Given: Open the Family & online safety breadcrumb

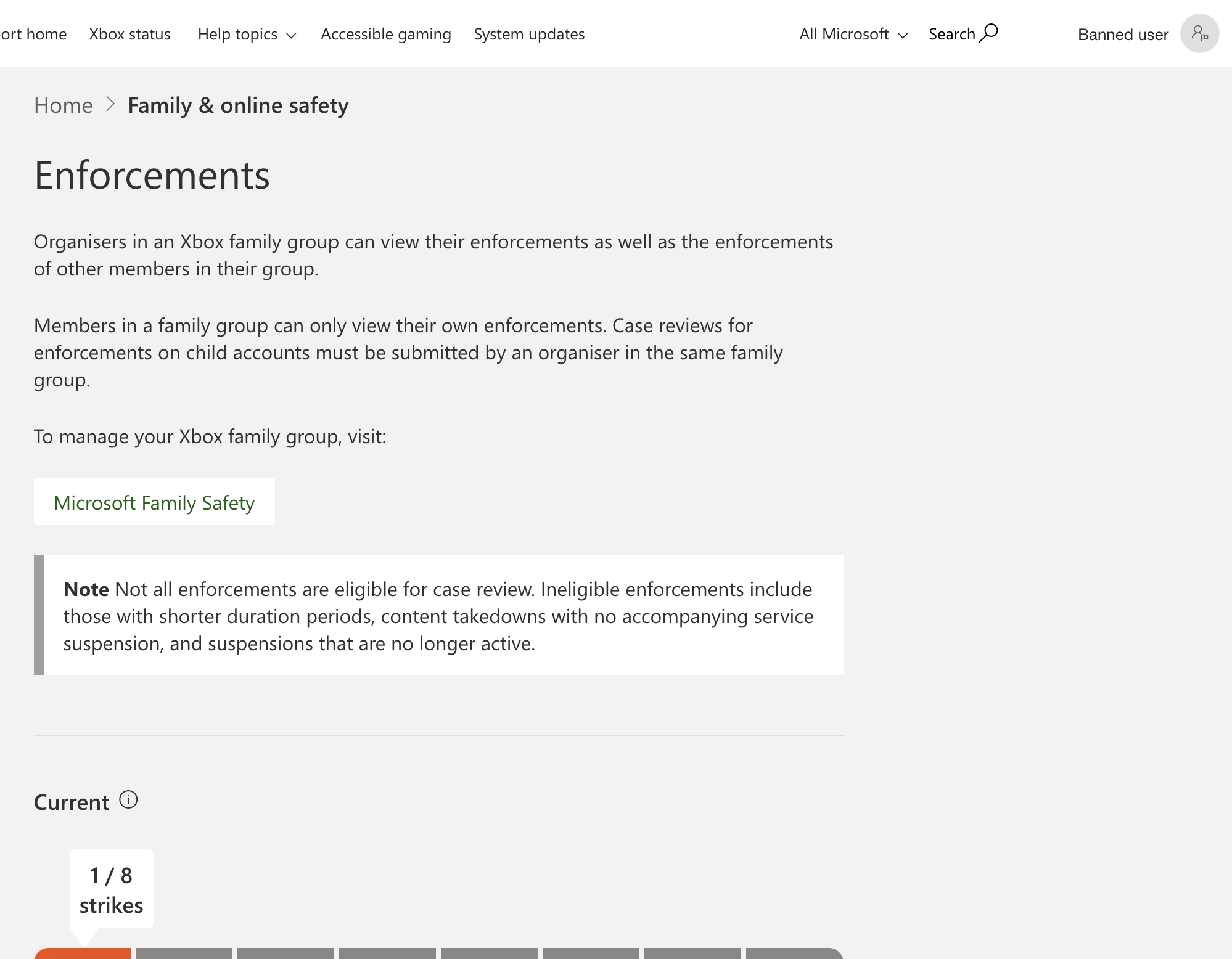Looking at the screenshot, I should [239, 105].
